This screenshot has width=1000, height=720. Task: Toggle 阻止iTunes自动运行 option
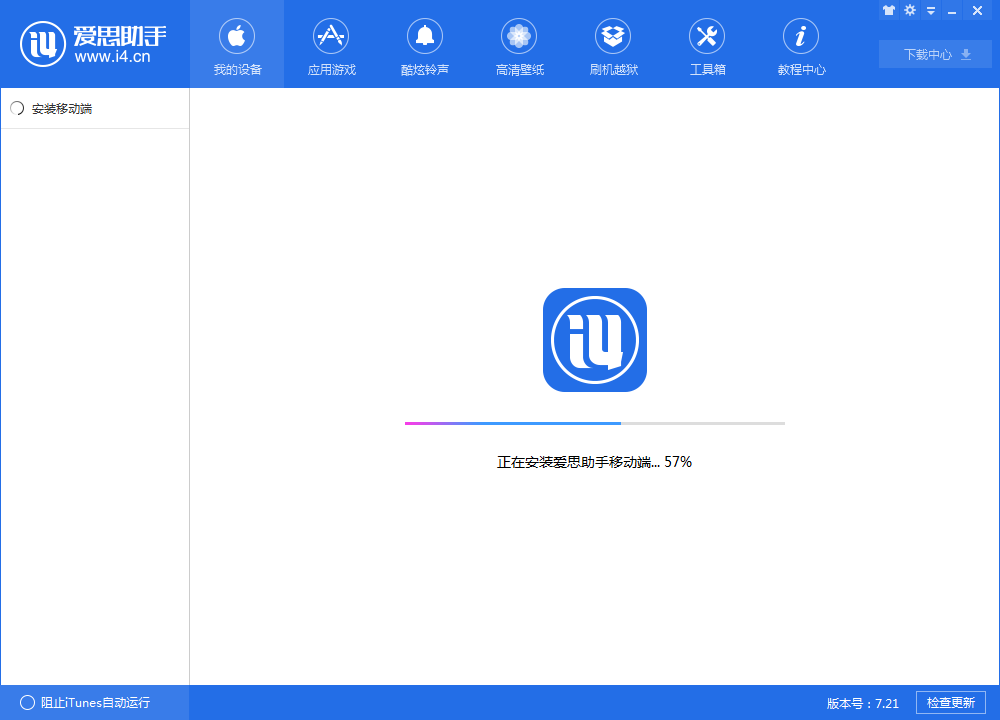(85, 703)
